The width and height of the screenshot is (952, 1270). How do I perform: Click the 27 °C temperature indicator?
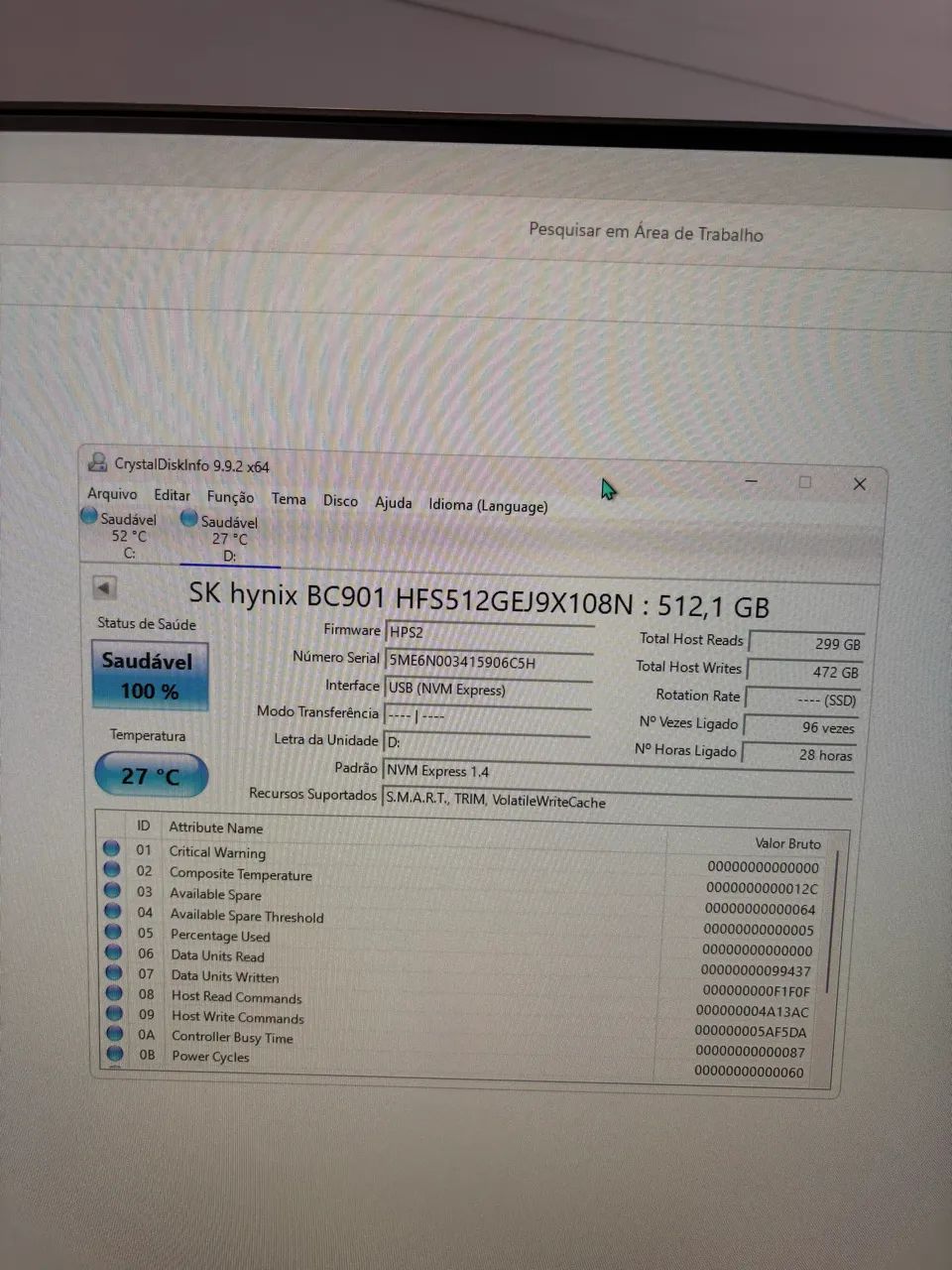(151, 775)
